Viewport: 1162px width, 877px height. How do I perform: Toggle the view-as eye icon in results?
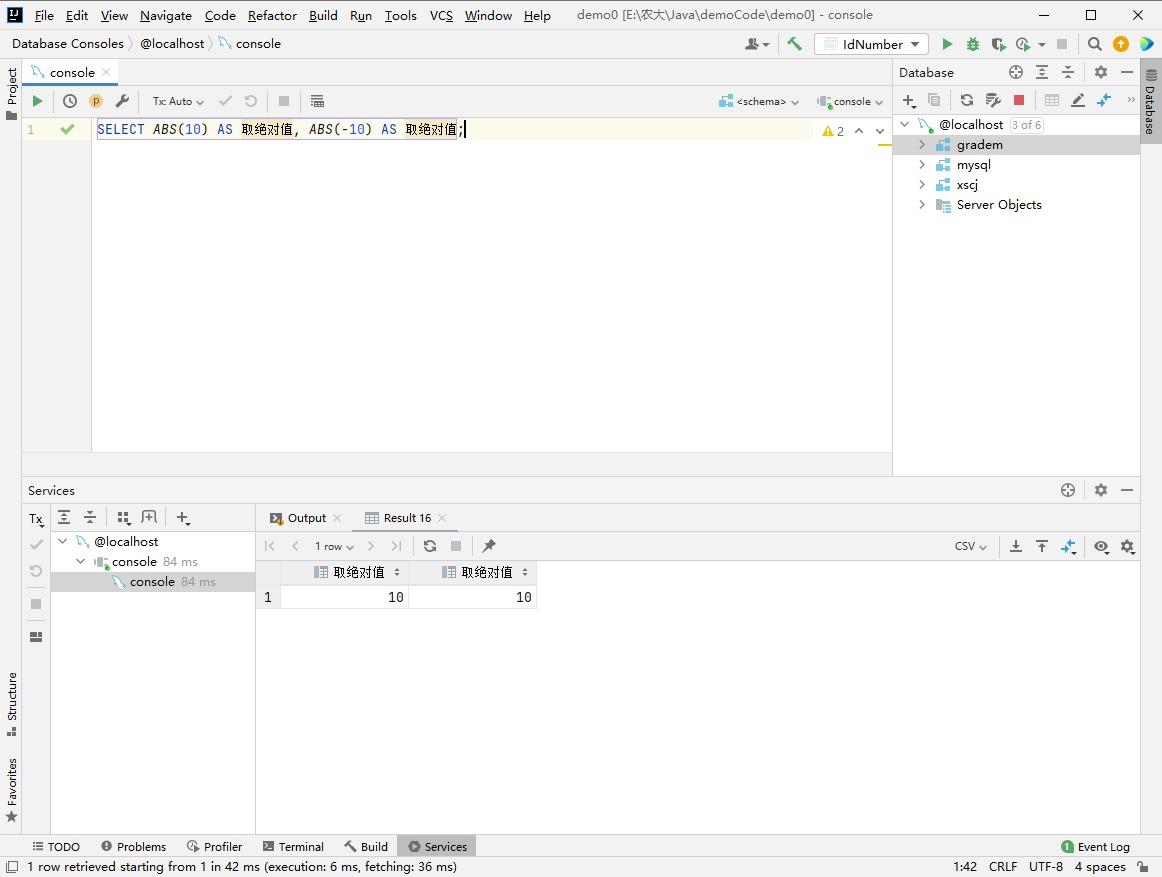(1101, 546)
